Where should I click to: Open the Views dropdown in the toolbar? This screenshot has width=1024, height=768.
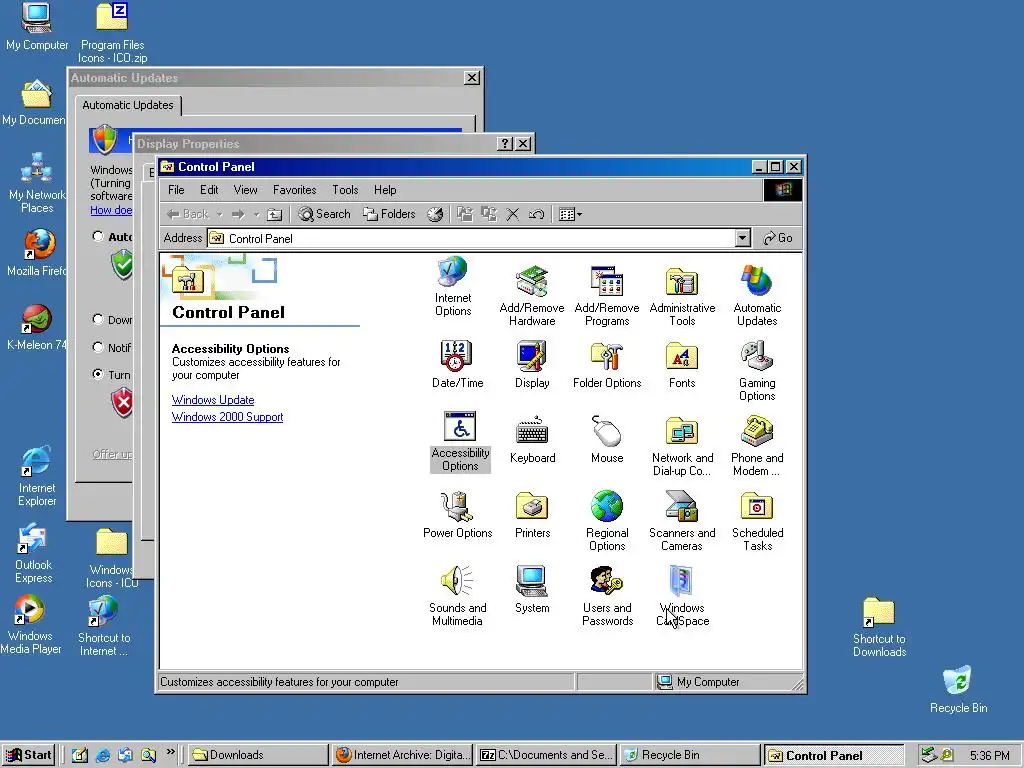click(570, 214)
